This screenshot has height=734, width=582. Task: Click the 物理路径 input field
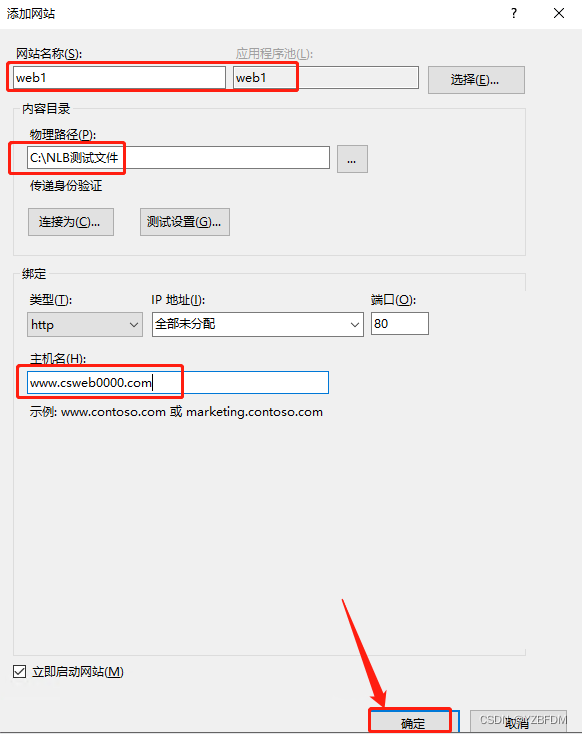pos(178,157)
